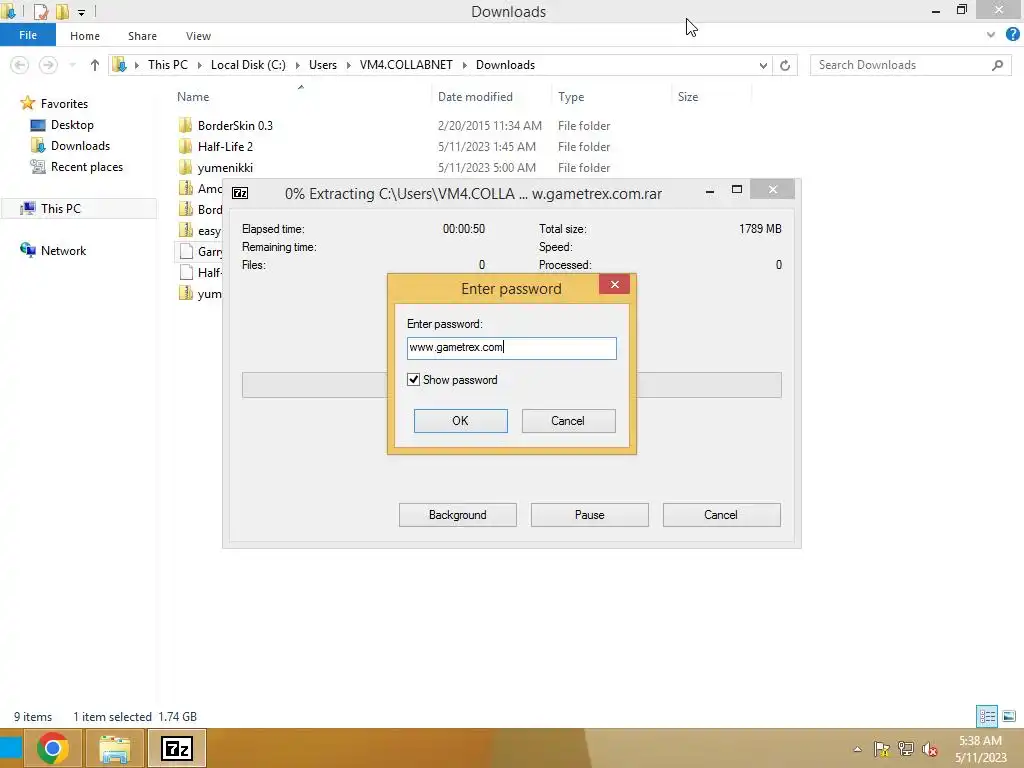Open the muted volume tray icon
The width and height of the screenshot is (1024, 768).
929,749
